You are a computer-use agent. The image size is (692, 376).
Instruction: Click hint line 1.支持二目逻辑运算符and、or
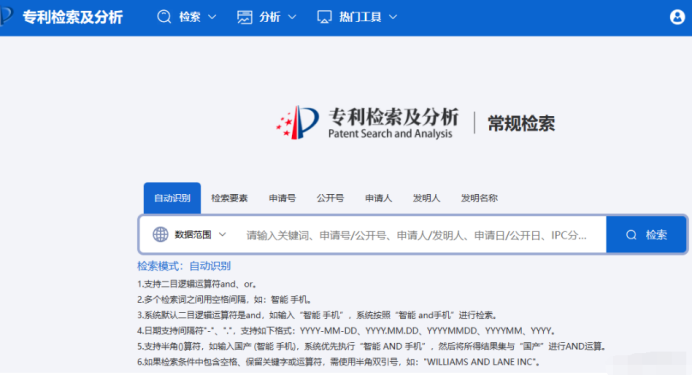(x=197, y=284)
